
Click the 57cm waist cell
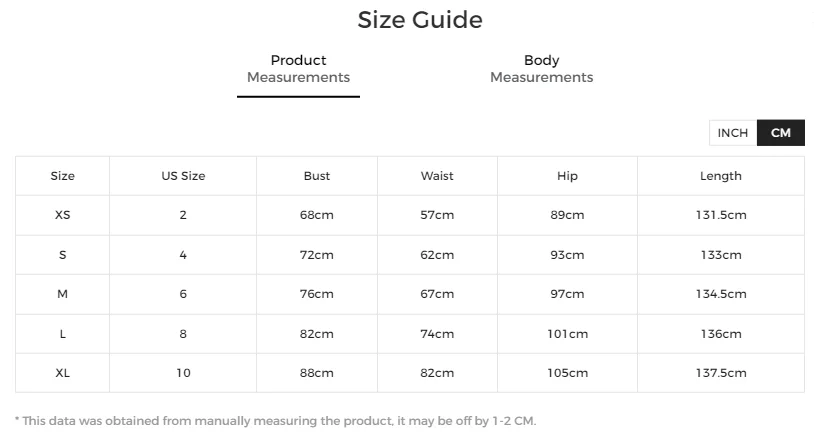pyautogui.click(x=437, y=215)
